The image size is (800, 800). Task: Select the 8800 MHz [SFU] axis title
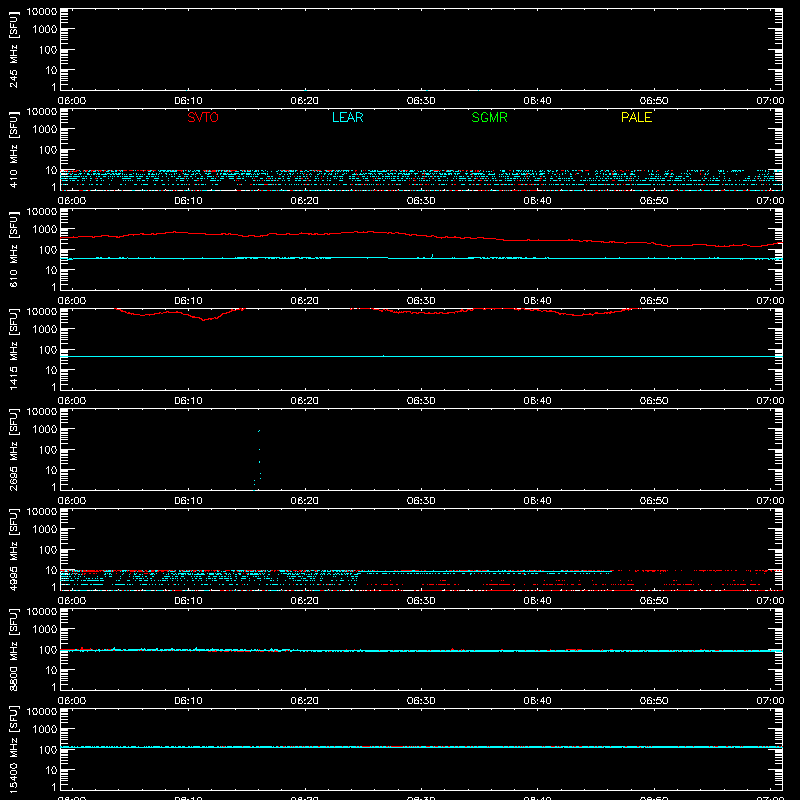13,649
